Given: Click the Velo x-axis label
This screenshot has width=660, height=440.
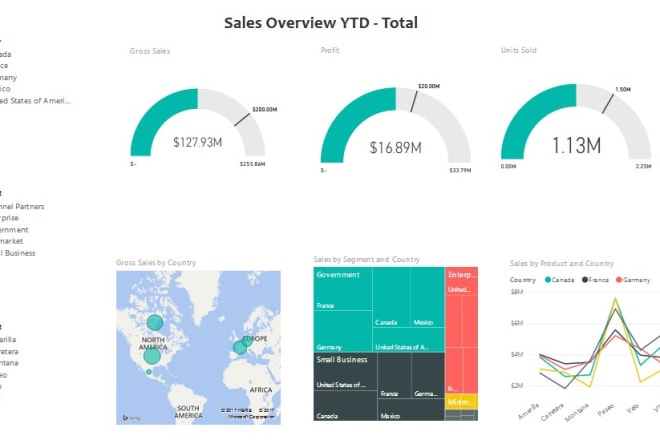Looking at the screenshot, I should 633,408.
